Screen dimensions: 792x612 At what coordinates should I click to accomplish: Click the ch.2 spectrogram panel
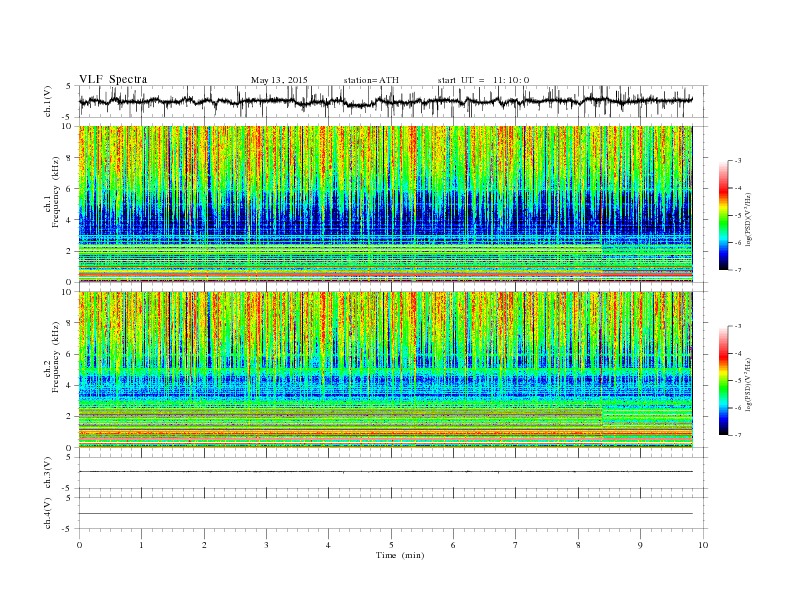click(x=385, y=370)
